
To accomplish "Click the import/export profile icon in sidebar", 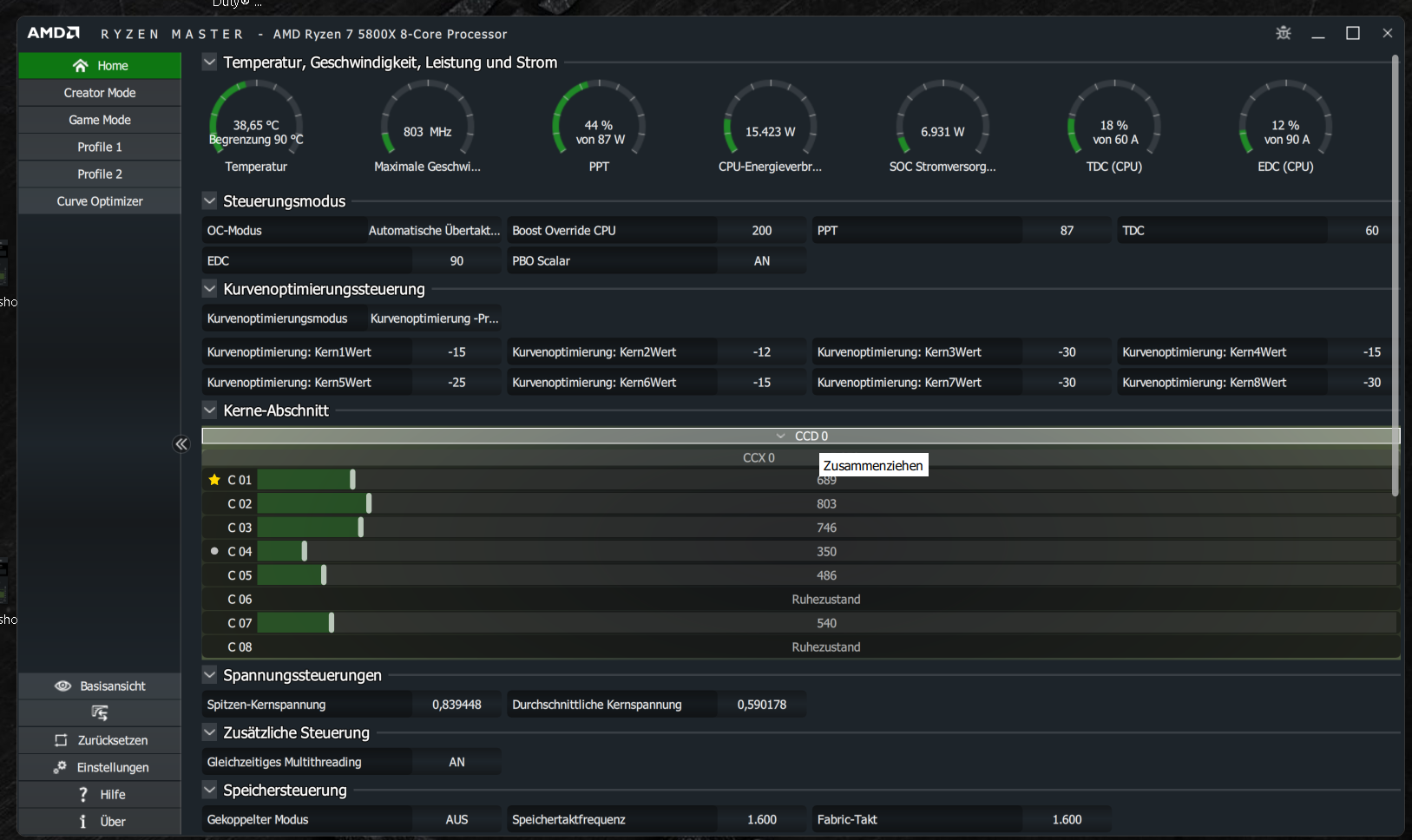I will [100, 713].
